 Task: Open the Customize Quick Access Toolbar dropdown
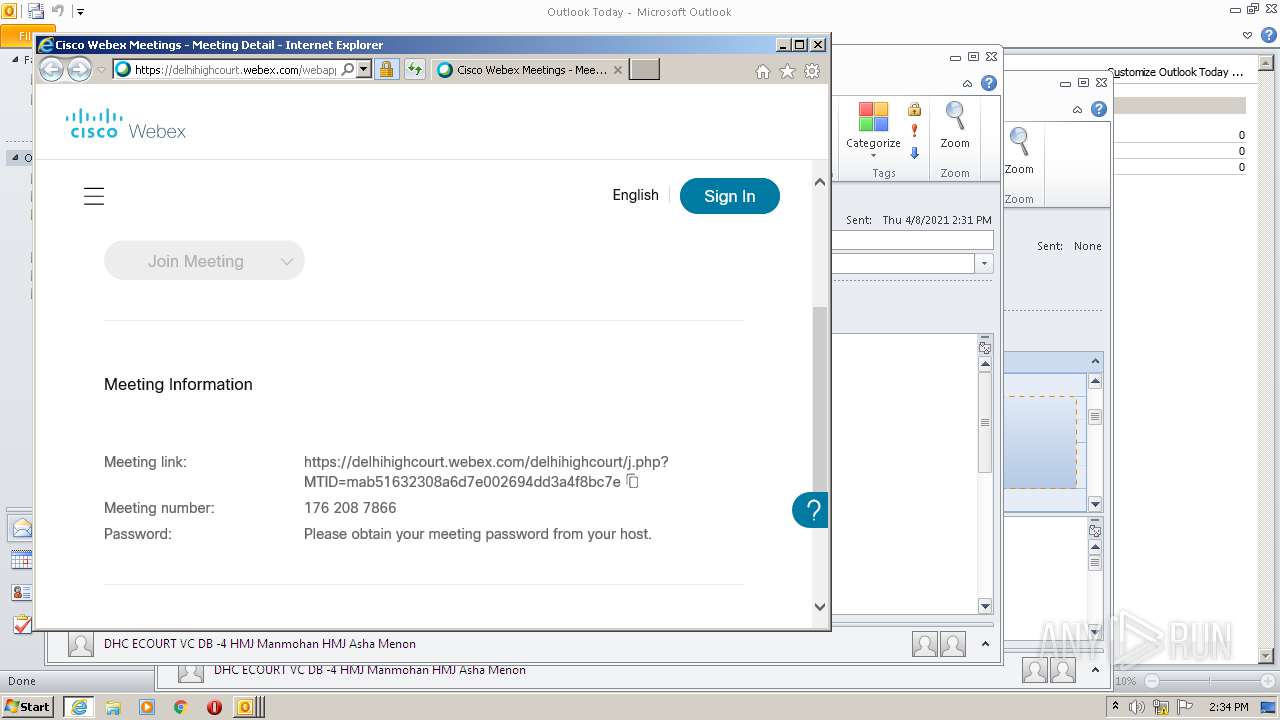click(x=81, y=12)
